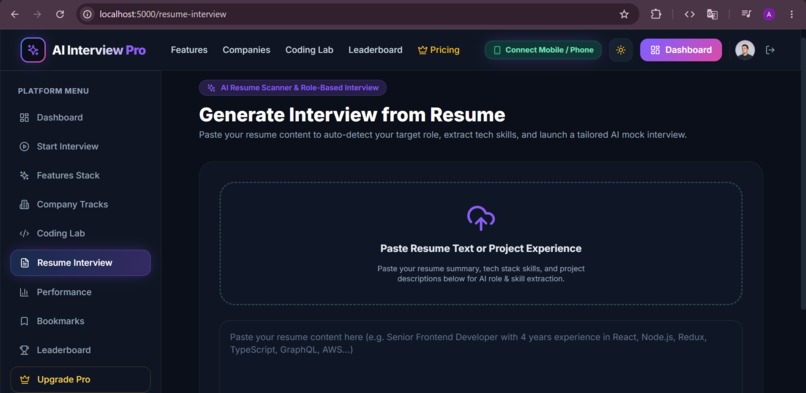
Task: Click the Dashboard sidebar grid icon
Action: coord(24,118)
